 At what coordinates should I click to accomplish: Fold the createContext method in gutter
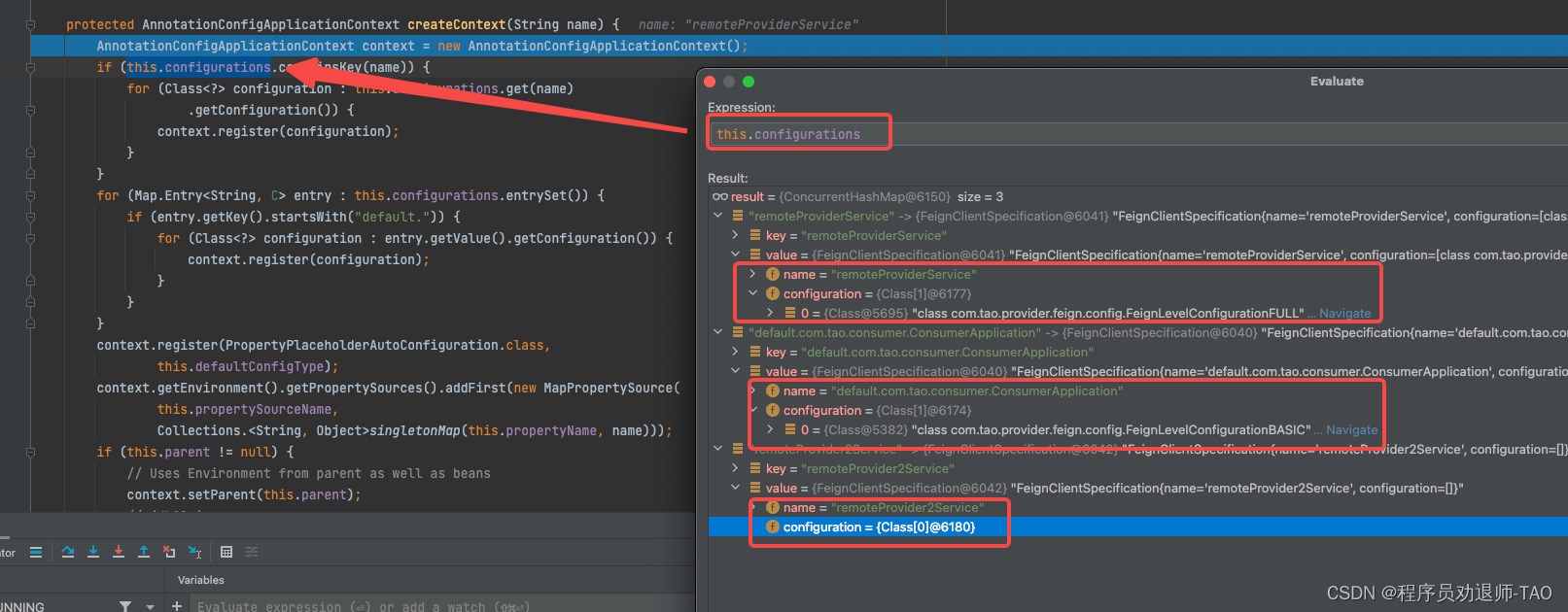[30, 24]
